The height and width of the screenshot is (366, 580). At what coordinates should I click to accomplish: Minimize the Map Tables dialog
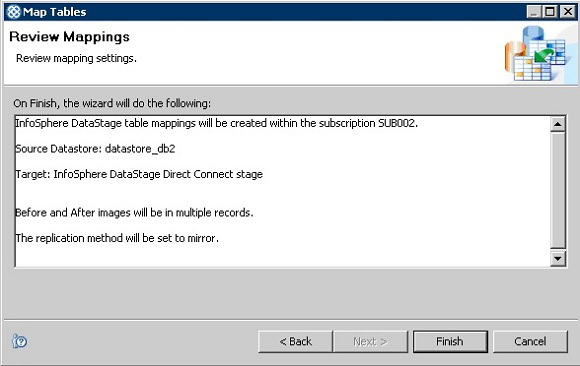[x=534, y=12]
